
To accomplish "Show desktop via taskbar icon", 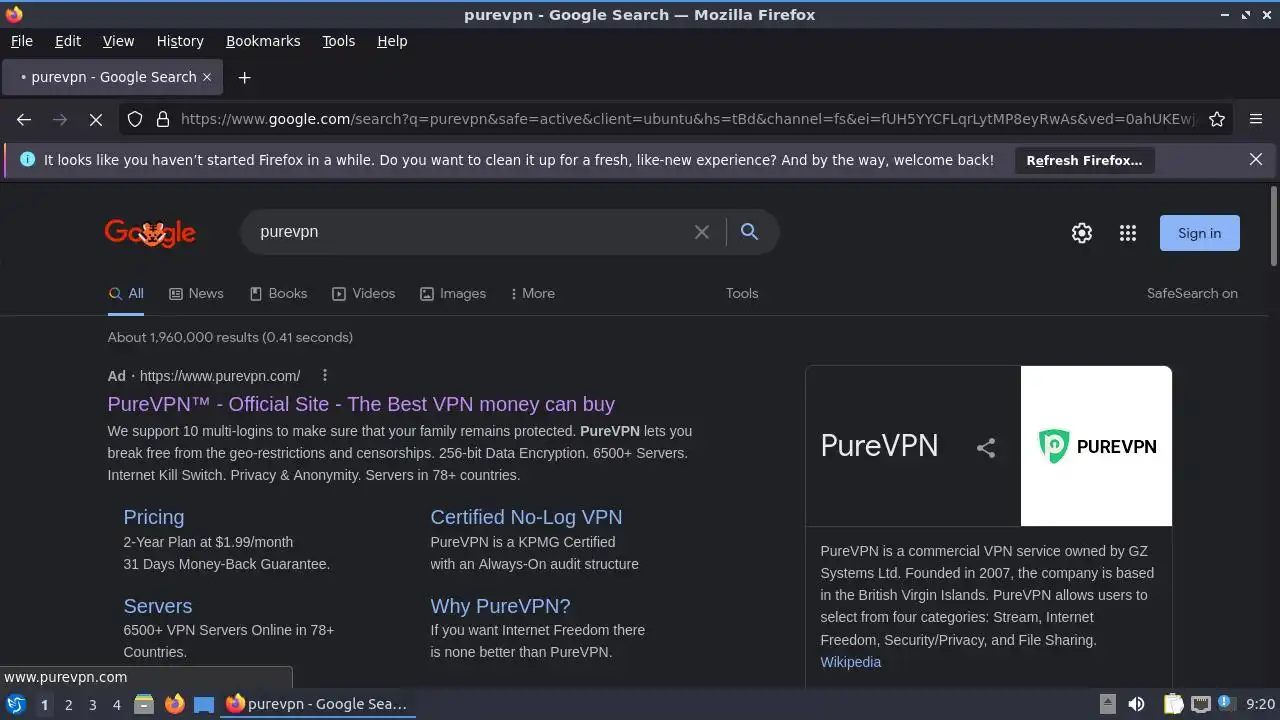I will 204,704.
